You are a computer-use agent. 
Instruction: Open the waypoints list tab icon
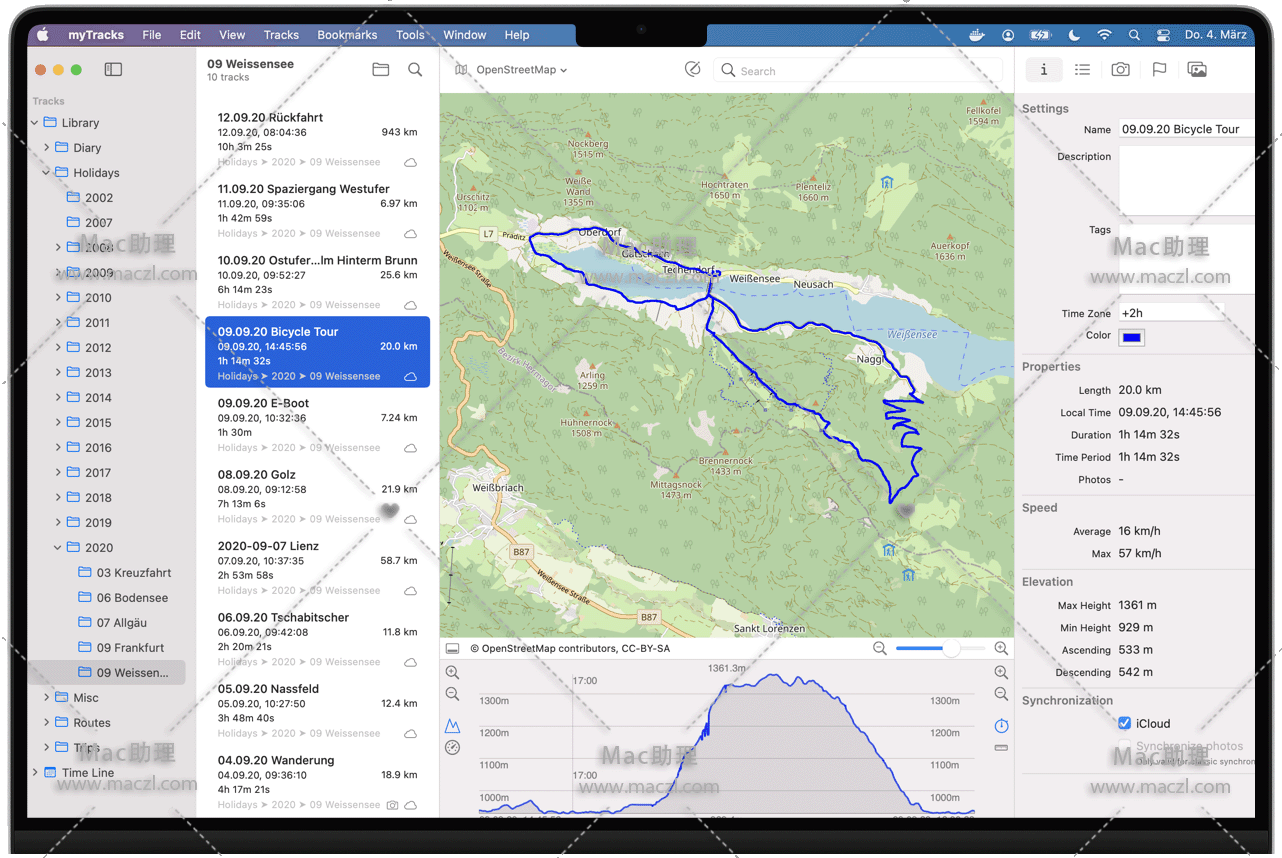pos(1082,70)
